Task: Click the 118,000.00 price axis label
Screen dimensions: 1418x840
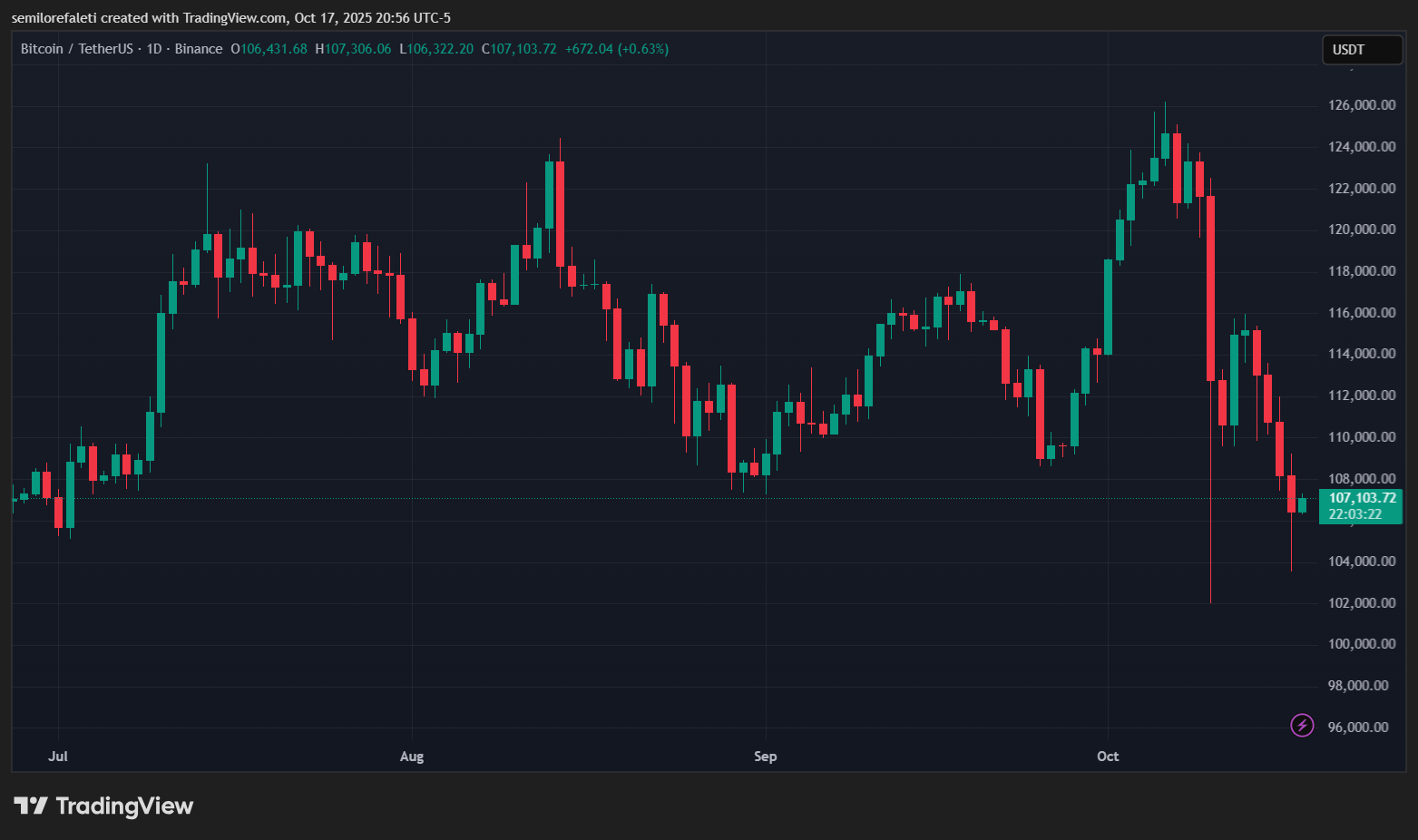Action: tap(1362, 271)
